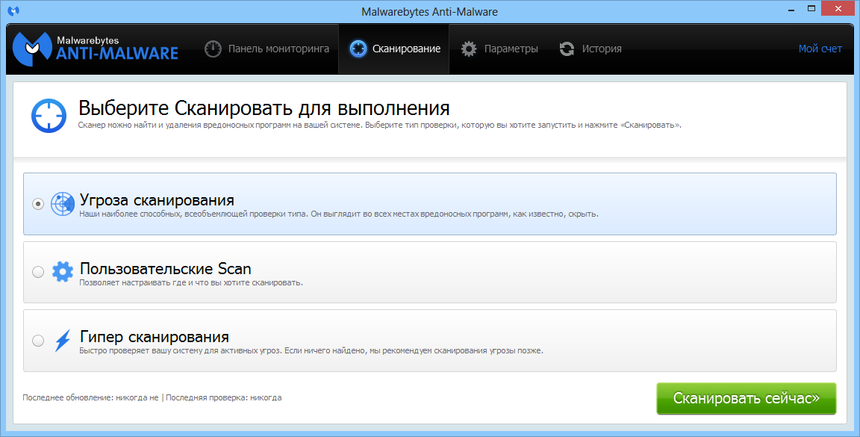The image size is (860, 437).
Task: Click the heading Выберите Сканировать для выполнения
Action: 264,108
